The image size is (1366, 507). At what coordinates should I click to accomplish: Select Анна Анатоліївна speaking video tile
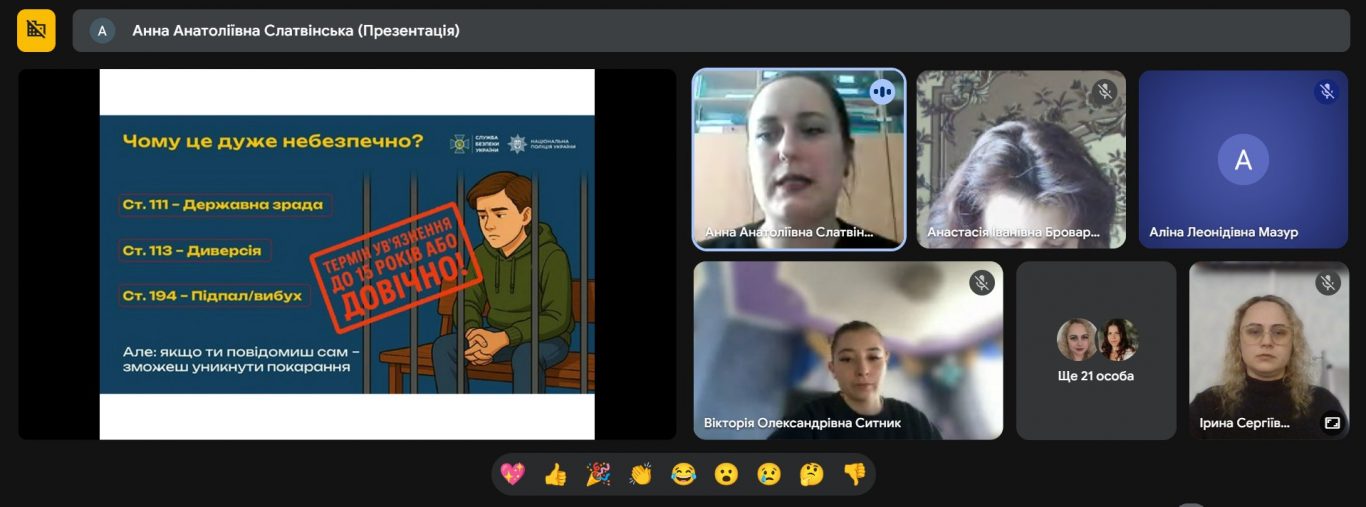point(799,159)
